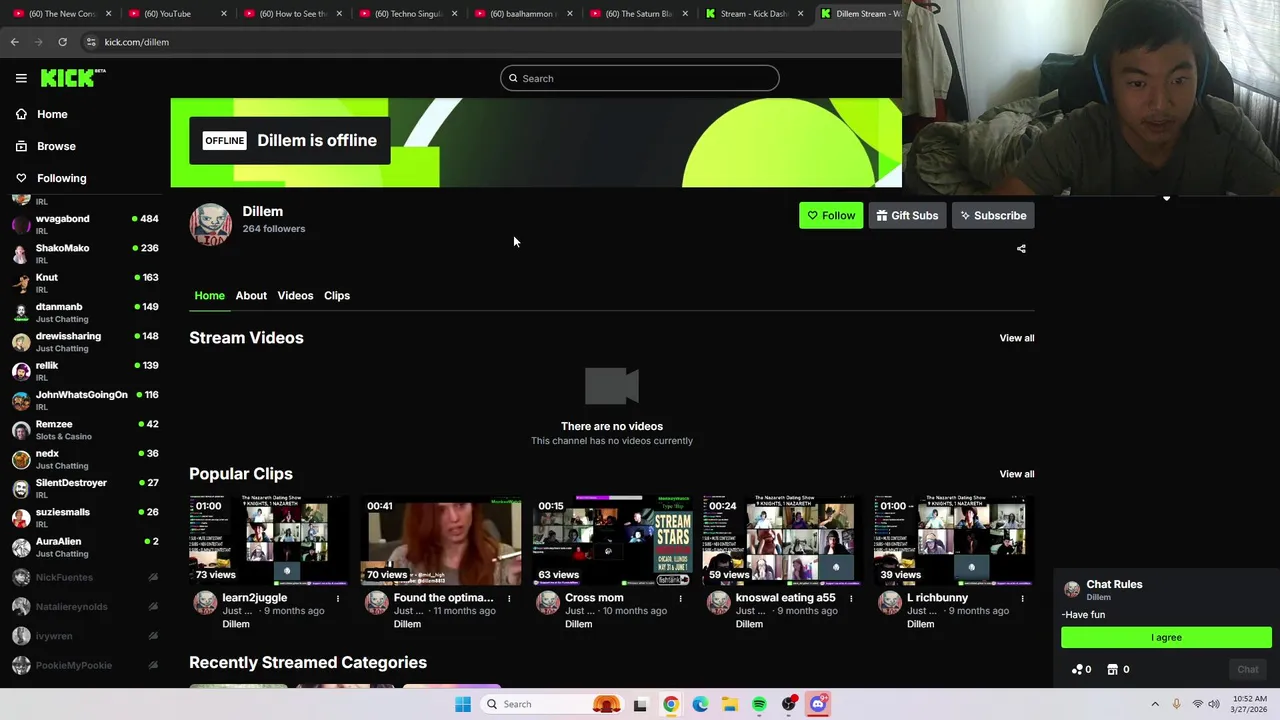Switch to the Videos tab
1280x720 pixels.
(x=295, y=295)
